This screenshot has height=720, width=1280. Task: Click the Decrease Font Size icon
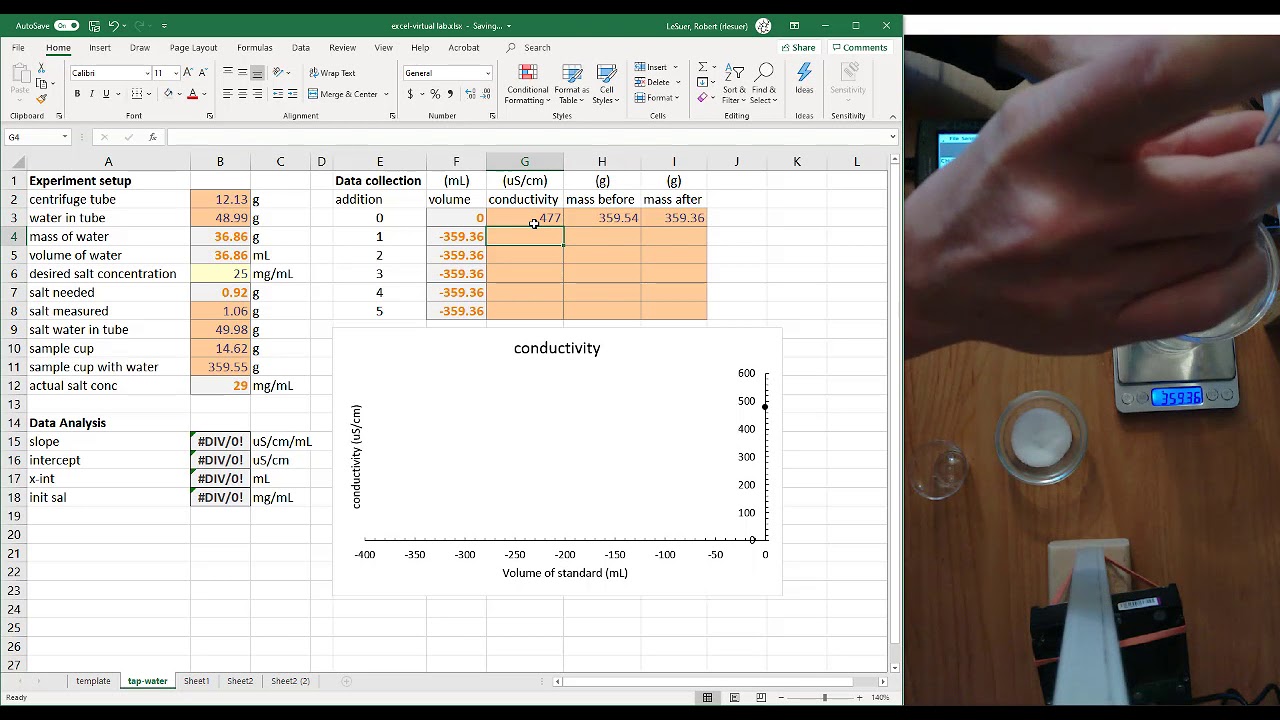tap(203, 73)
